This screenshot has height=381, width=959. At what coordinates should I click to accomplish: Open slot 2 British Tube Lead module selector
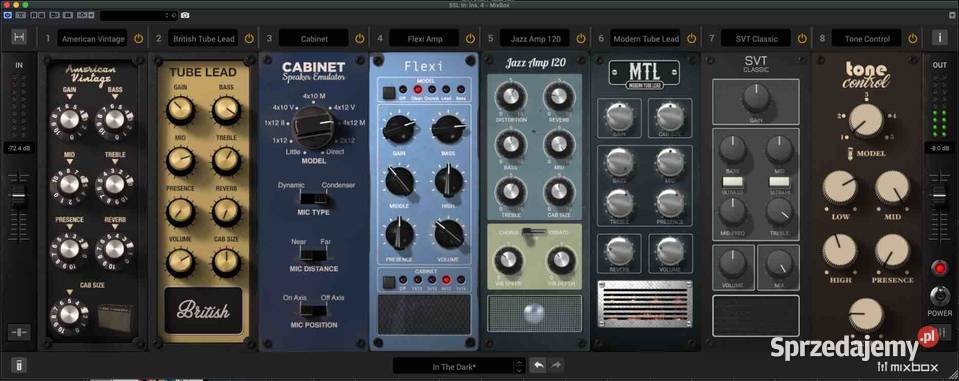pyautogui.click(x=204, y=39)
